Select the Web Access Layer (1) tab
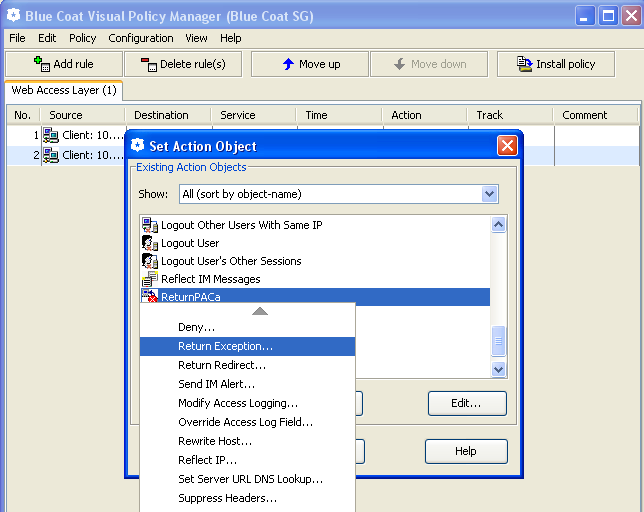The image size is (644, 512). pyautogui.click(x=64, y=90)
